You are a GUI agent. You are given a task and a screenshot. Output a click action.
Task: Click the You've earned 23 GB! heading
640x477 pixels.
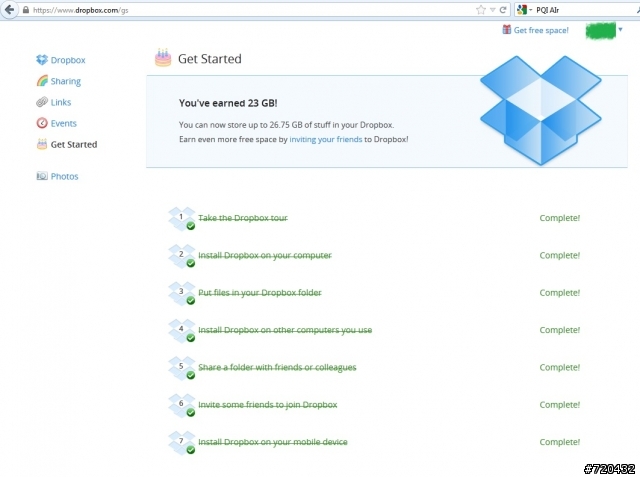tap(228, 103)
